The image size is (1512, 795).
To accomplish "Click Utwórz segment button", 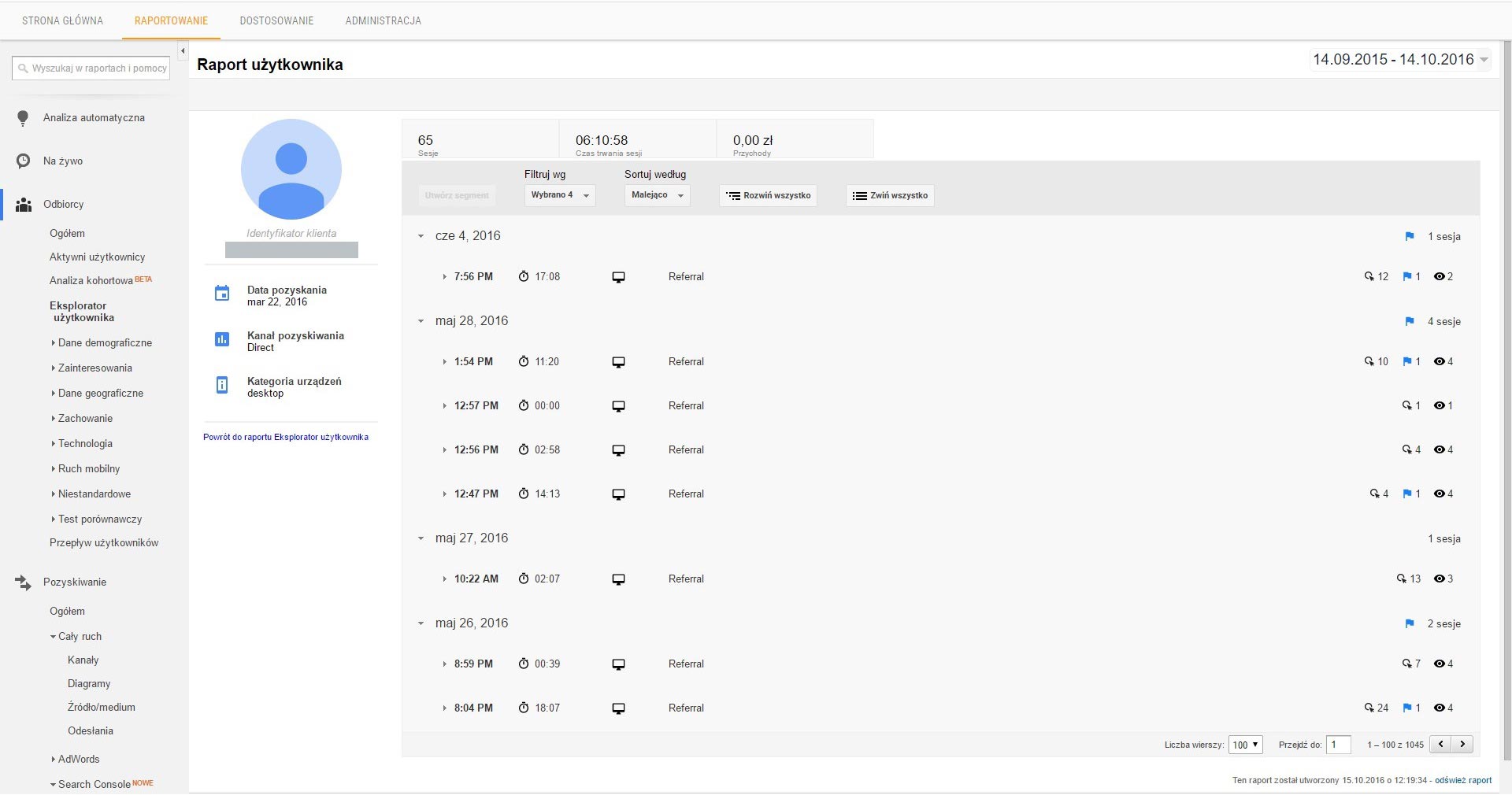I will (x=457, y=195).
